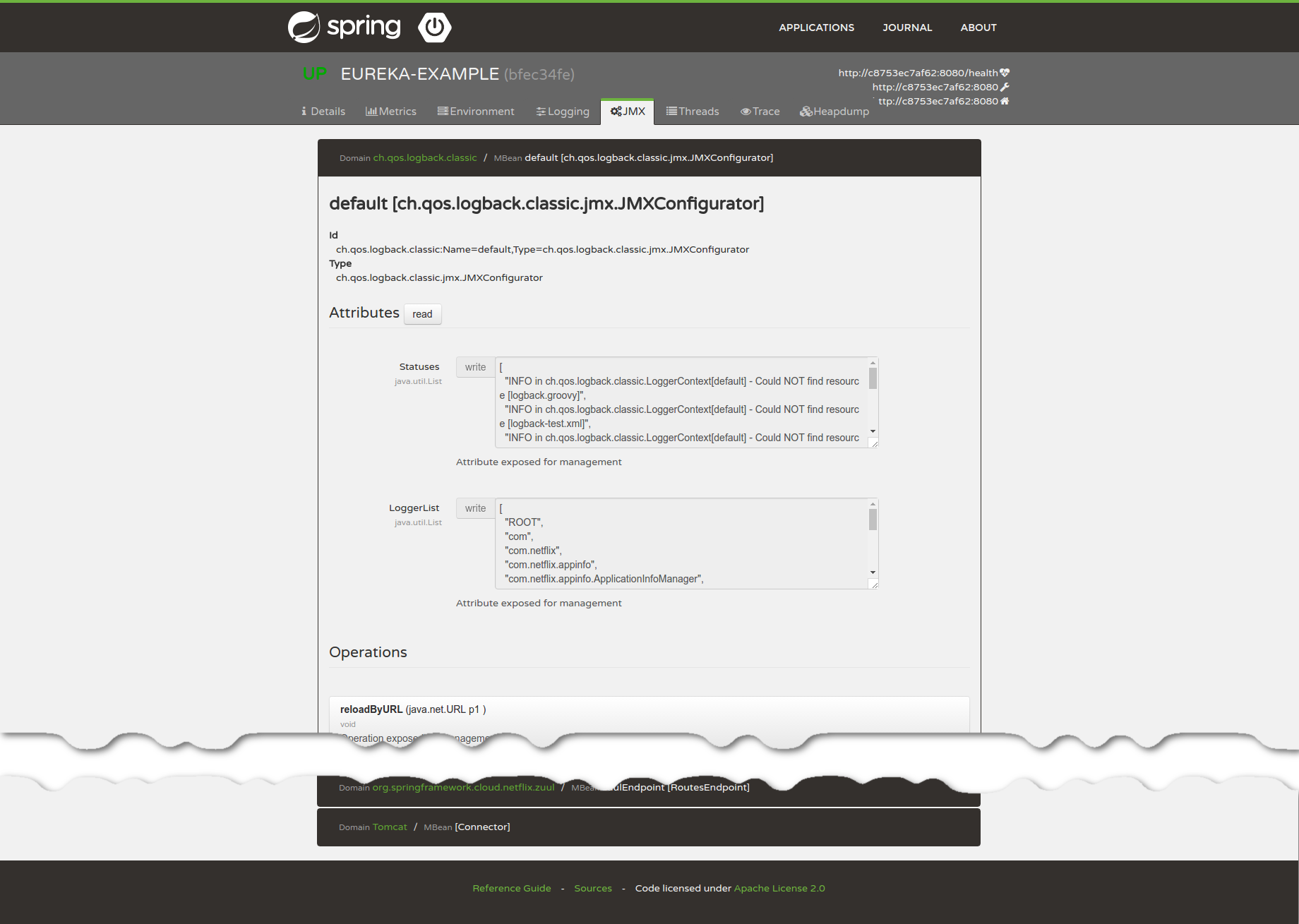1299x924 pixels.
Task: Switch to the Metrics tab
Action: pyautogui.click(x=391, y=112)
